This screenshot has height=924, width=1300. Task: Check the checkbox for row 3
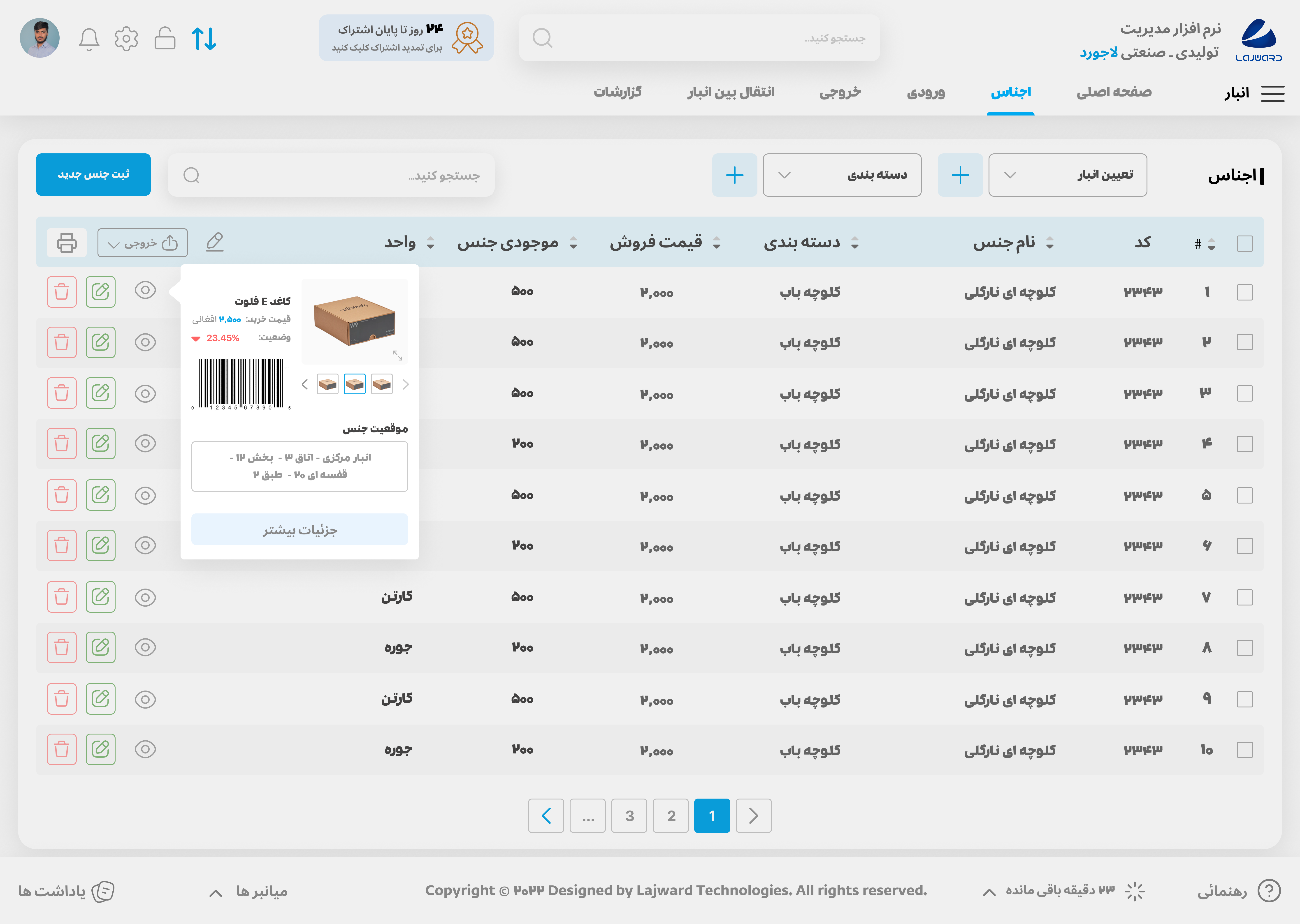[x=1244, y=393]
